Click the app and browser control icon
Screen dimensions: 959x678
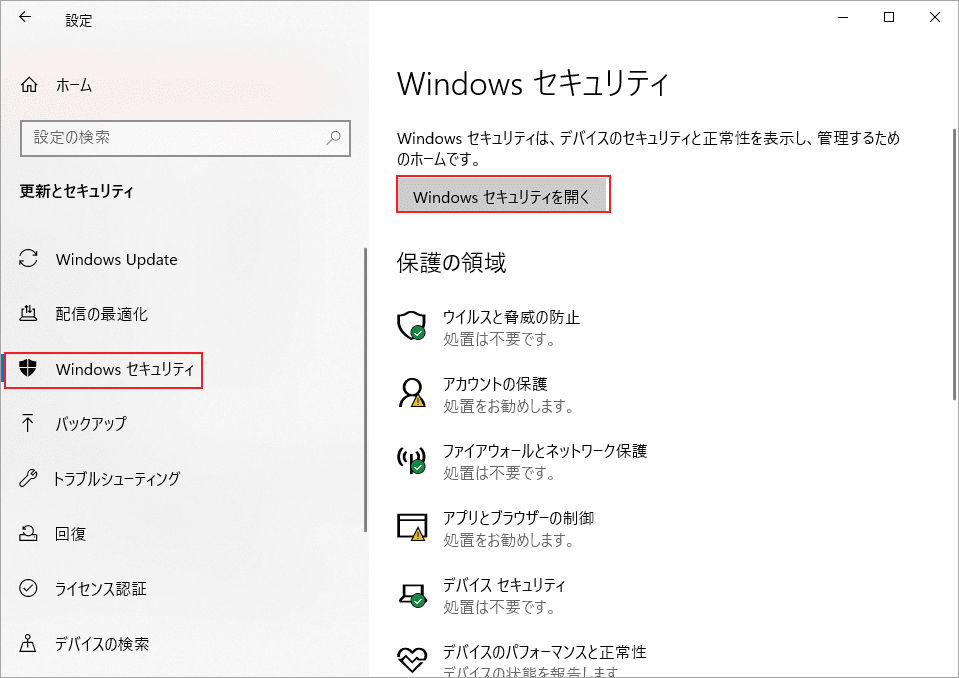pyautogui.click(x=412, y=527)
